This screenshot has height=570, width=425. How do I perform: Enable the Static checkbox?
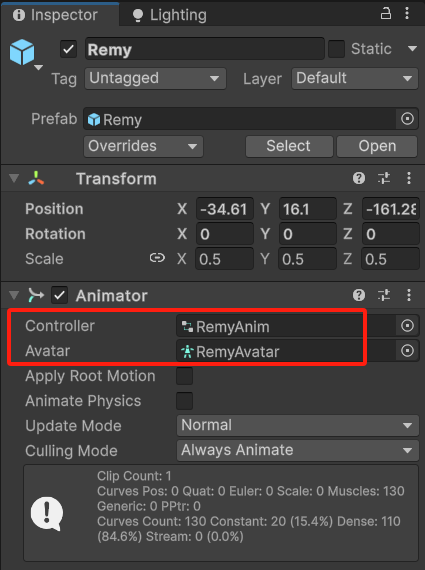point(336,49)
